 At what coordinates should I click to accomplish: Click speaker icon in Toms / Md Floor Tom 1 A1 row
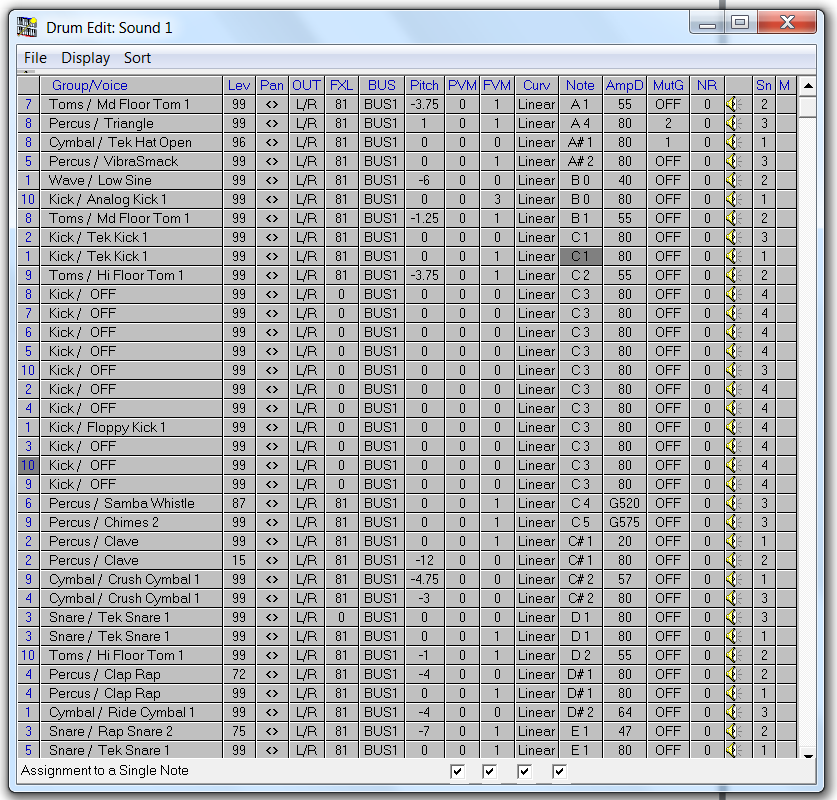[x=734, y=104]
